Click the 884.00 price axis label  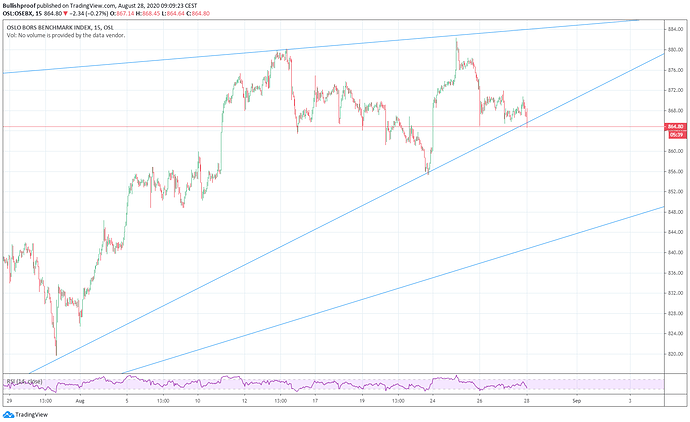[x=676, y=28]
